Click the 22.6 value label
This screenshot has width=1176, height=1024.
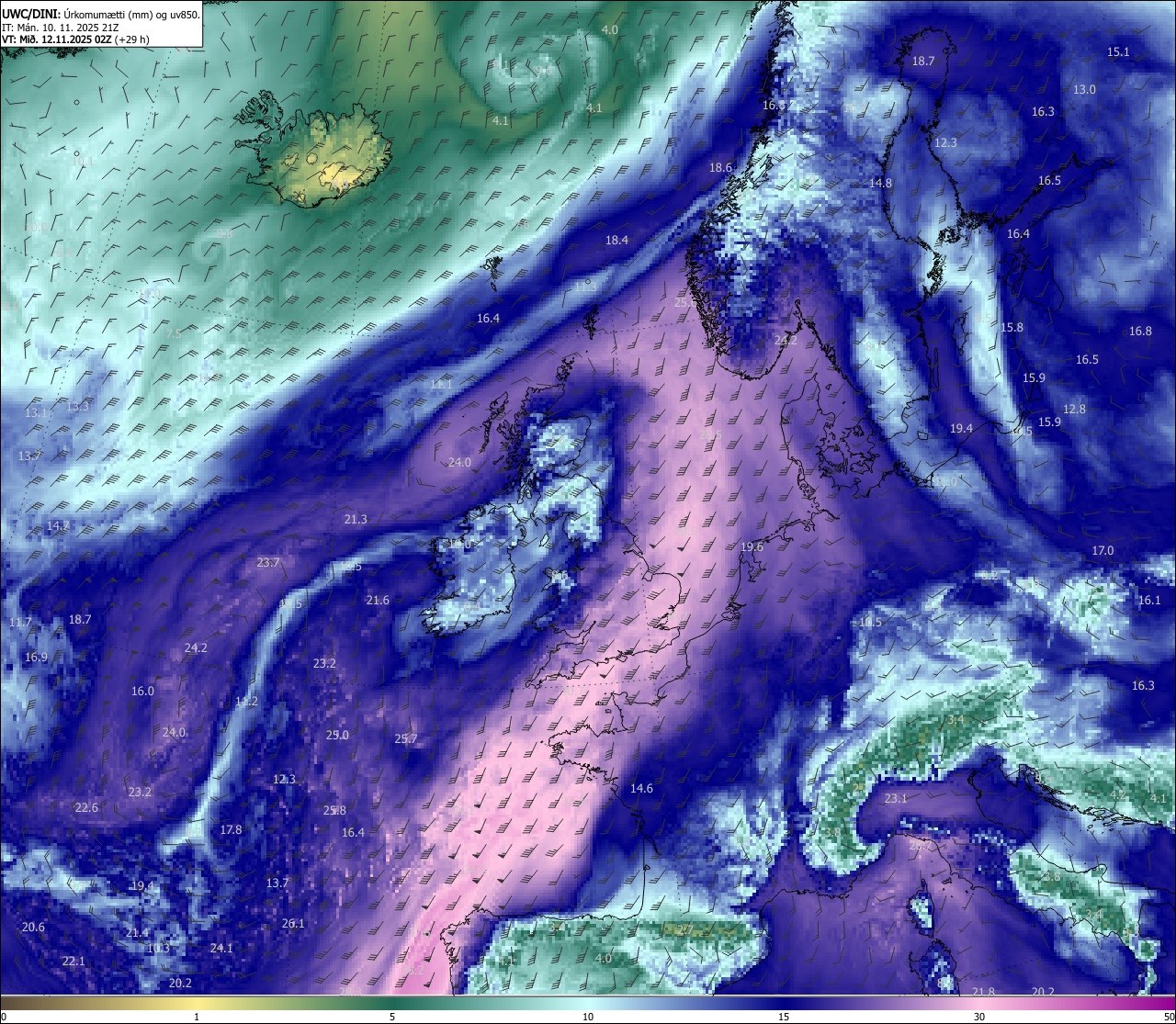coord(86,808)
